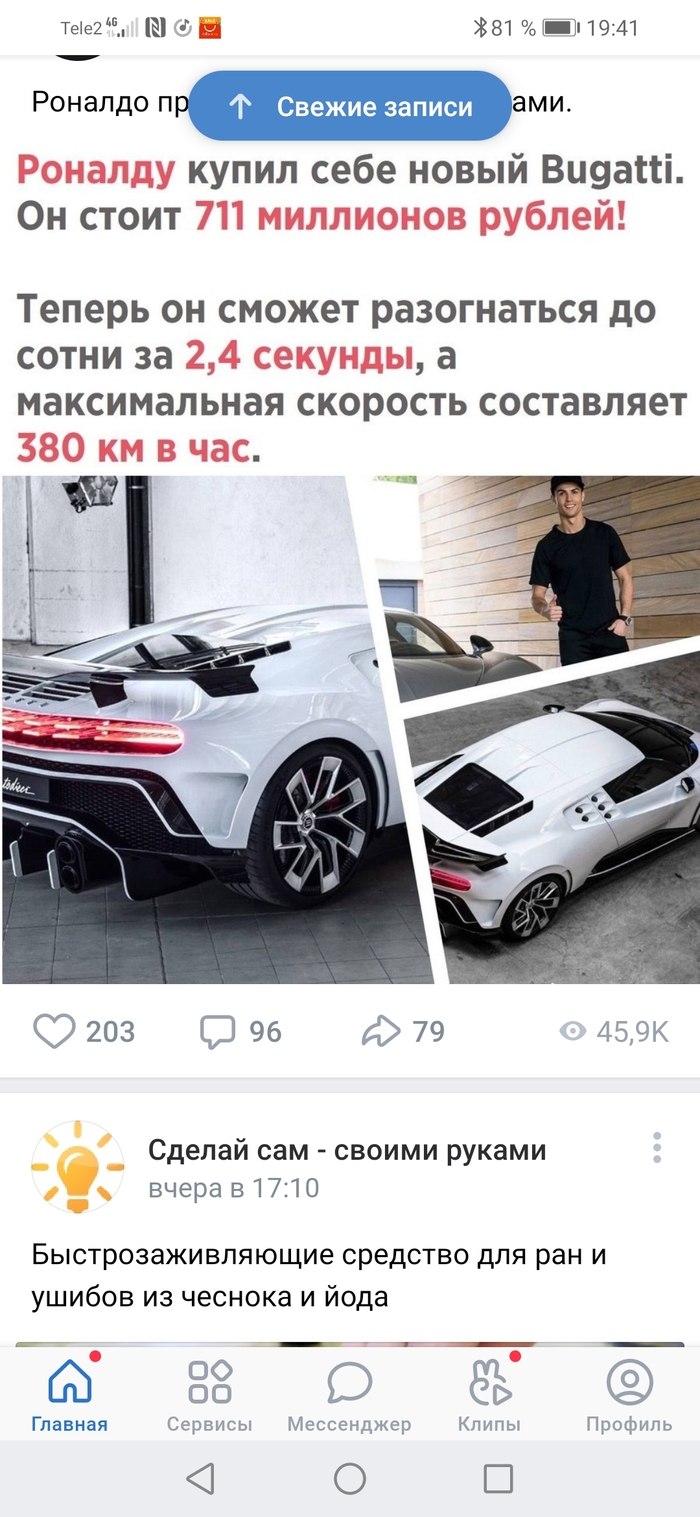700x1517 pixels.
Task: Tap the Android back navigation button
Action: [x=200, y=1478]
